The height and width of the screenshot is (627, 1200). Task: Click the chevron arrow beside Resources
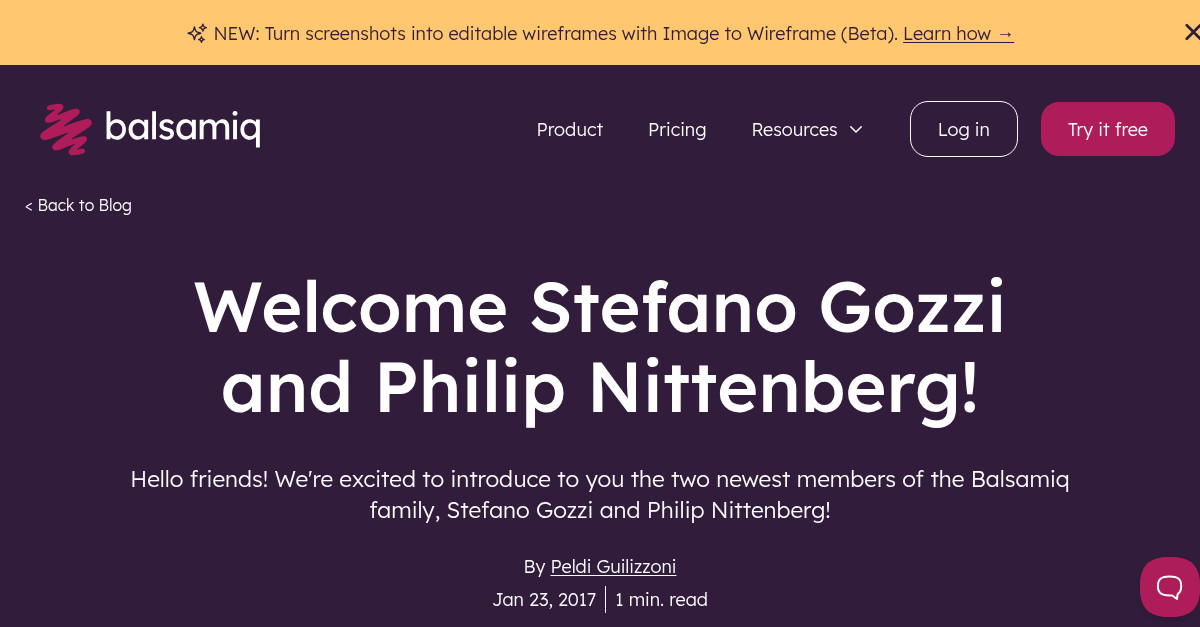856,129
